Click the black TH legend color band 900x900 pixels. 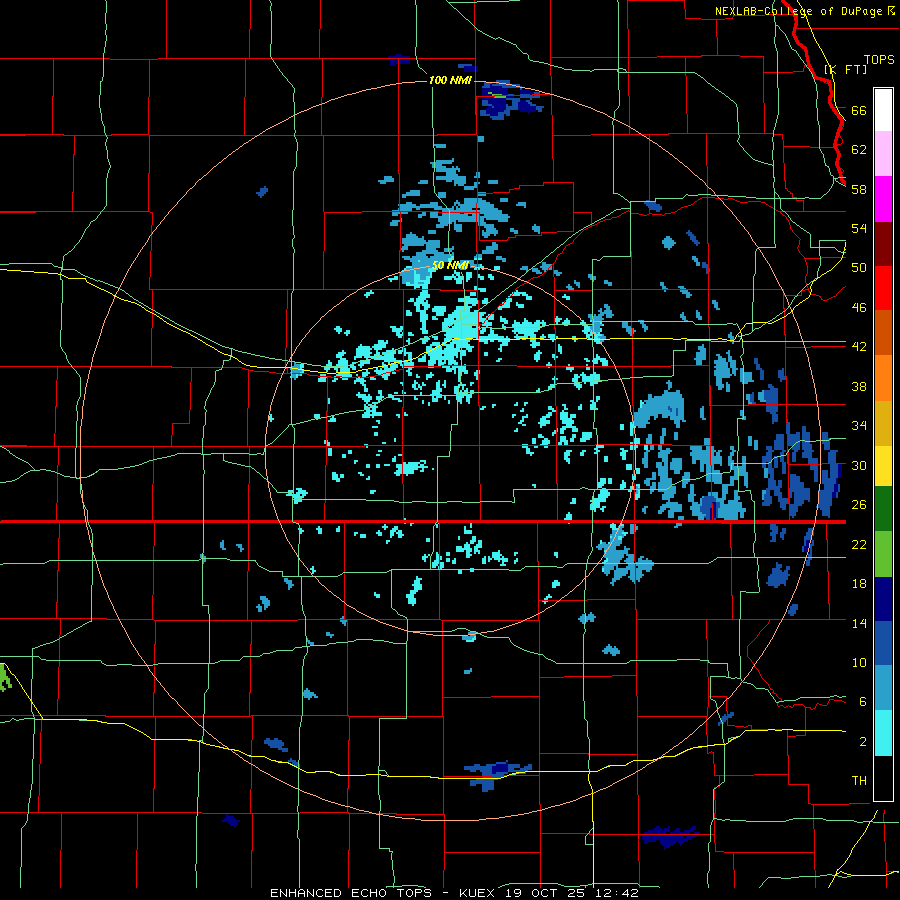883,778
